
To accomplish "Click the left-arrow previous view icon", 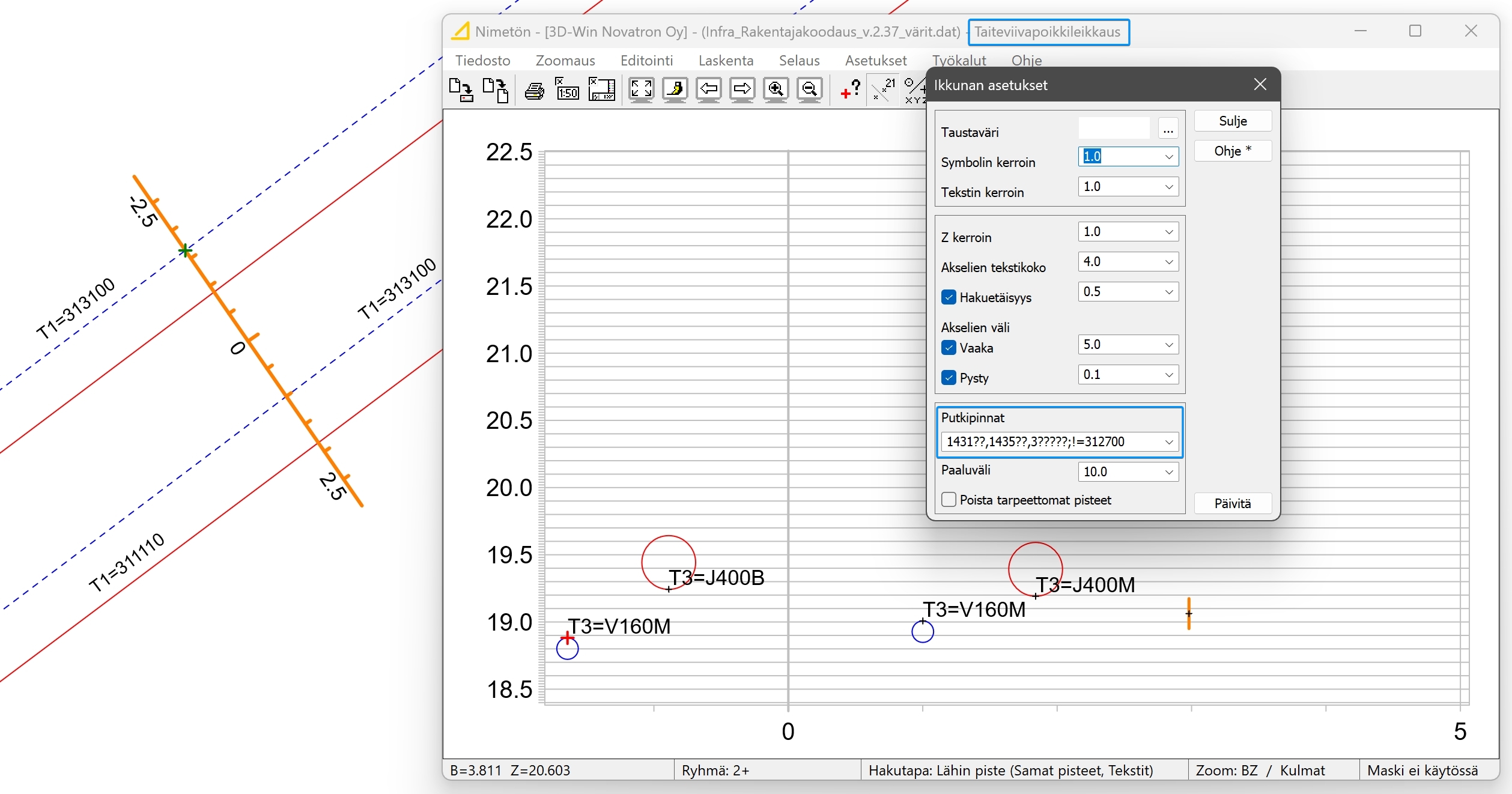I will pos(709,90).
